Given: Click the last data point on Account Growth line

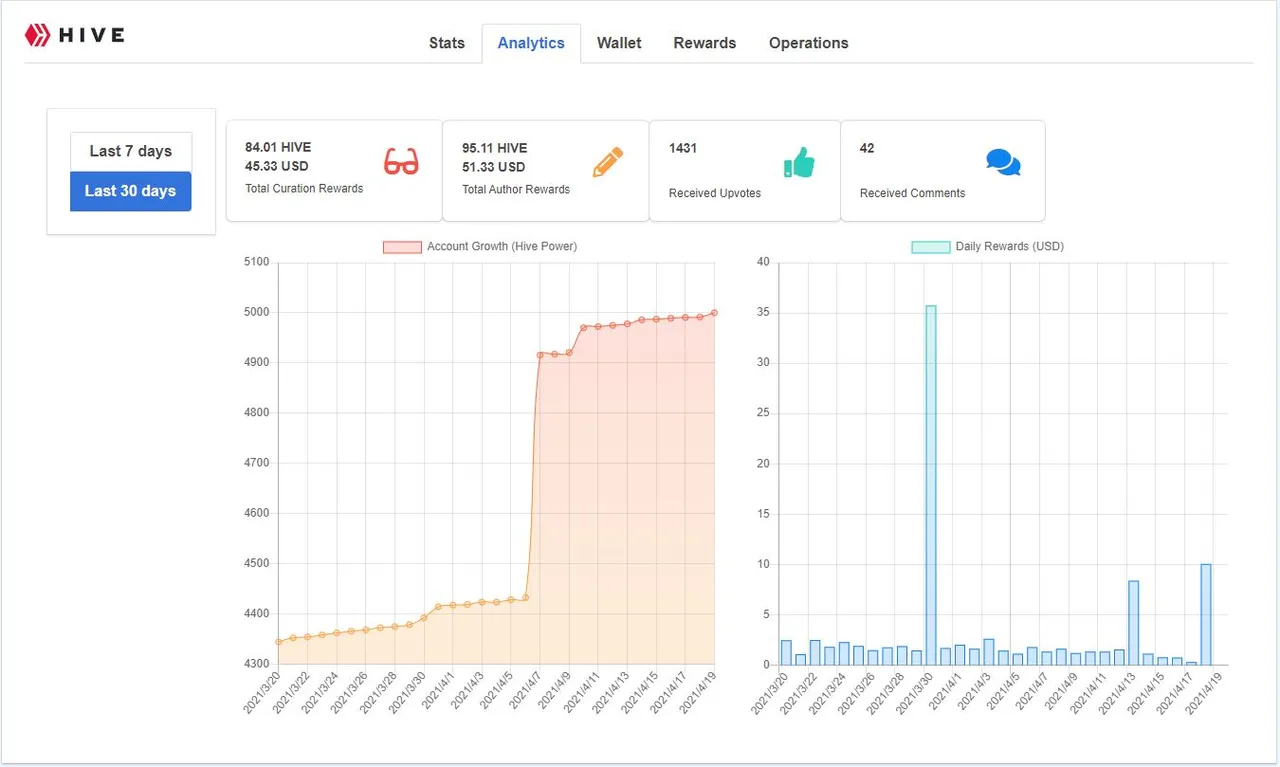Looking at the screenshot, I should (714, 313).
